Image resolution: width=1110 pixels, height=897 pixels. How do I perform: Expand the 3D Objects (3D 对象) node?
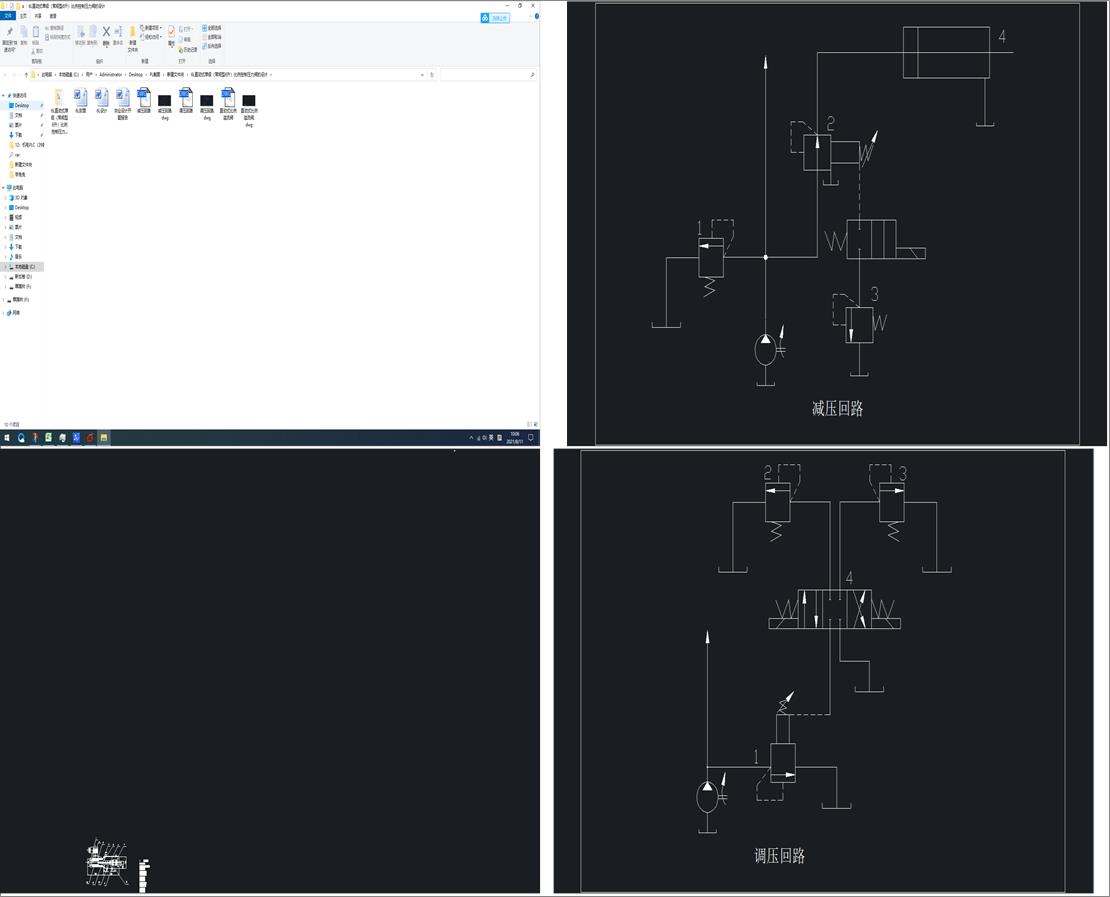tap(6, 198)
